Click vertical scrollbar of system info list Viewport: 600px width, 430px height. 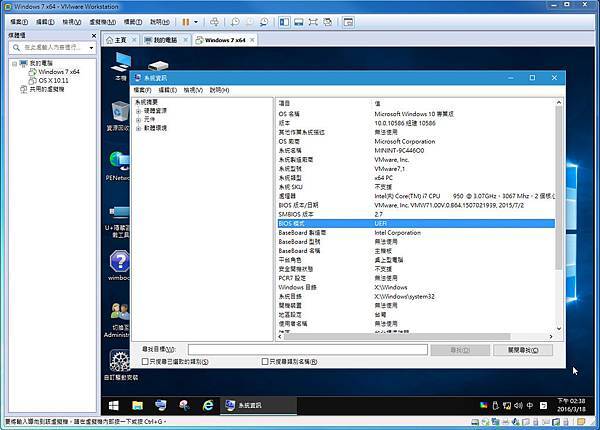559,187
